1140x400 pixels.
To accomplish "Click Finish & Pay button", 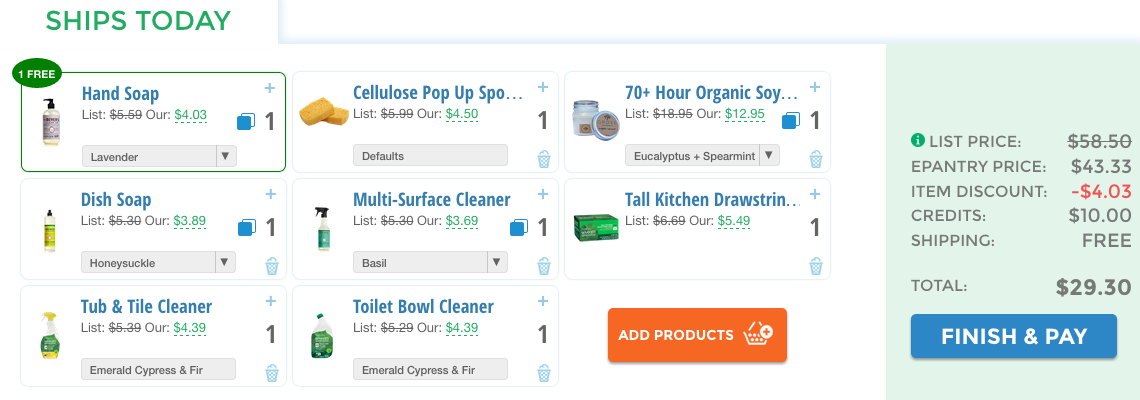I will [x=1013, y=336].
